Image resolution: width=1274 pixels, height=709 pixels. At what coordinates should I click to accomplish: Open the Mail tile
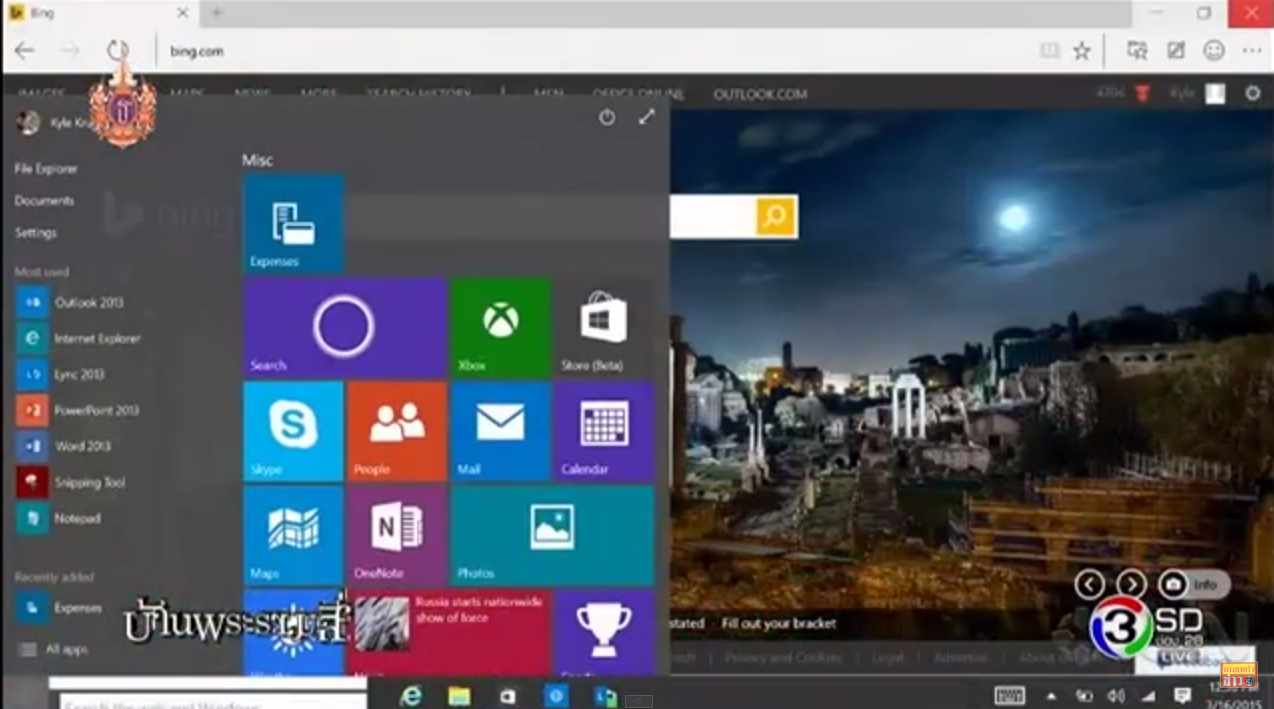click(500, 431)
